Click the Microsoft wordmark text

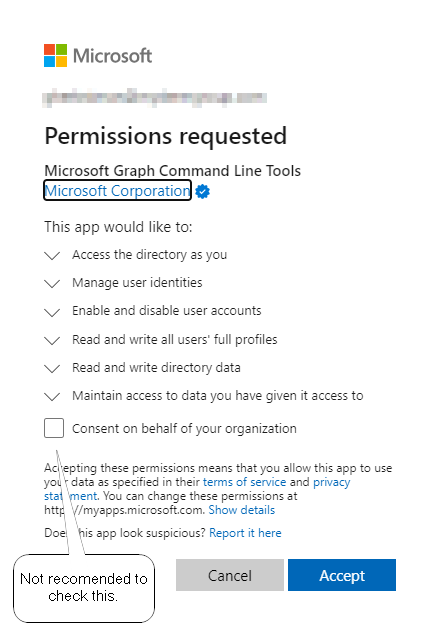pos(113,56)
